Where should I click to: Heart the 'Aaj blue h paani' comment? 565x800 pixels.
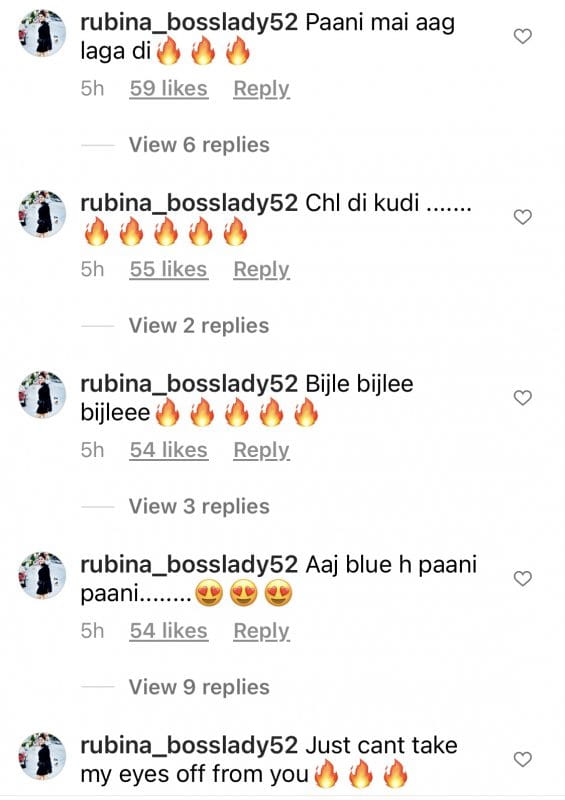522,578
